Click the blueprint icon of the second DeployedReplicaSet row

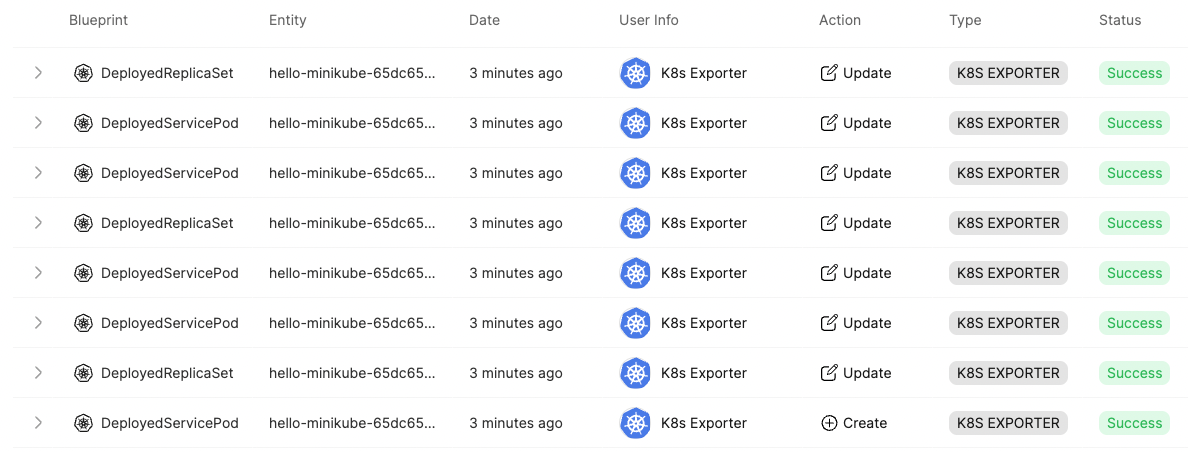coord(83,223)
